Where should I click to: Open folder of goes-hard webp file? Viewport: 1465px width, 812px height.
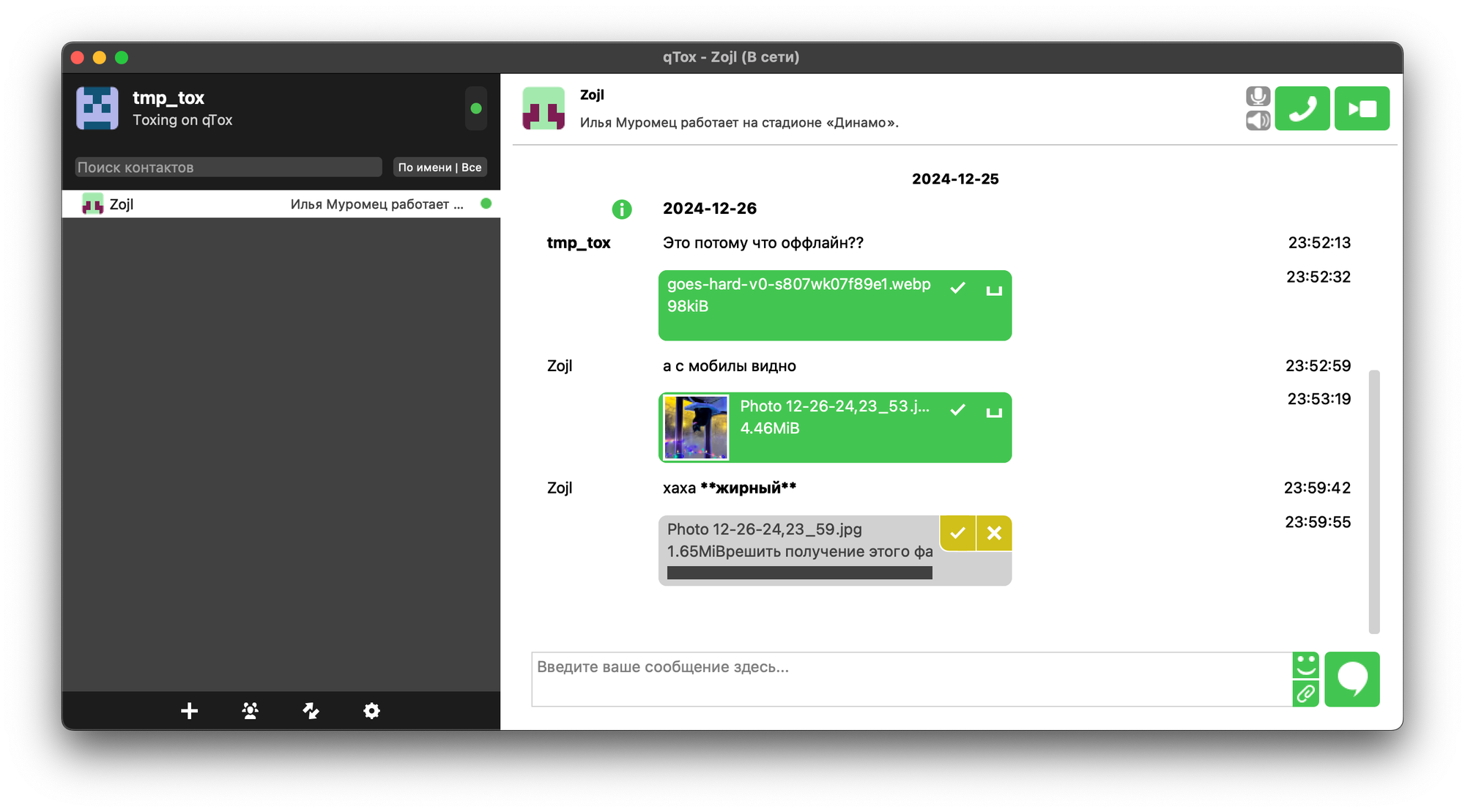coord(993,290)
